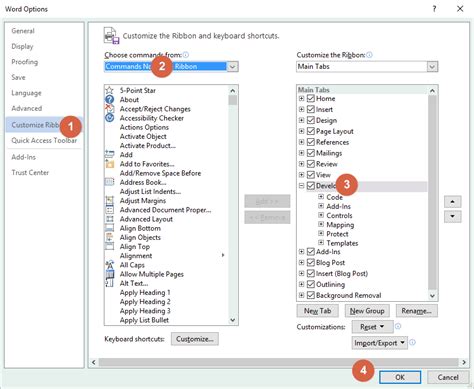This screenshot has height=389, width=474.
Task: Select the Advanced Layout icon
Action: pos(109,219)
